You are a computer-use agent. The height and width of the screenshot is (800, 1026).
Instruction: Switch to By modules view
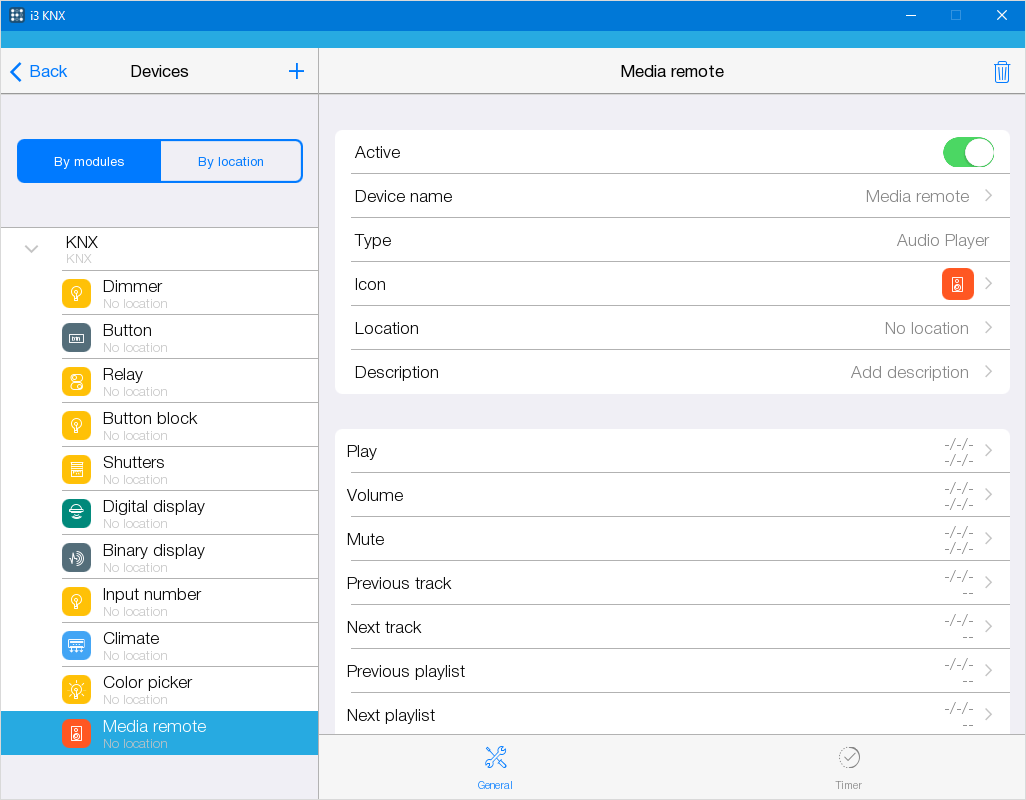pos(89,162)
